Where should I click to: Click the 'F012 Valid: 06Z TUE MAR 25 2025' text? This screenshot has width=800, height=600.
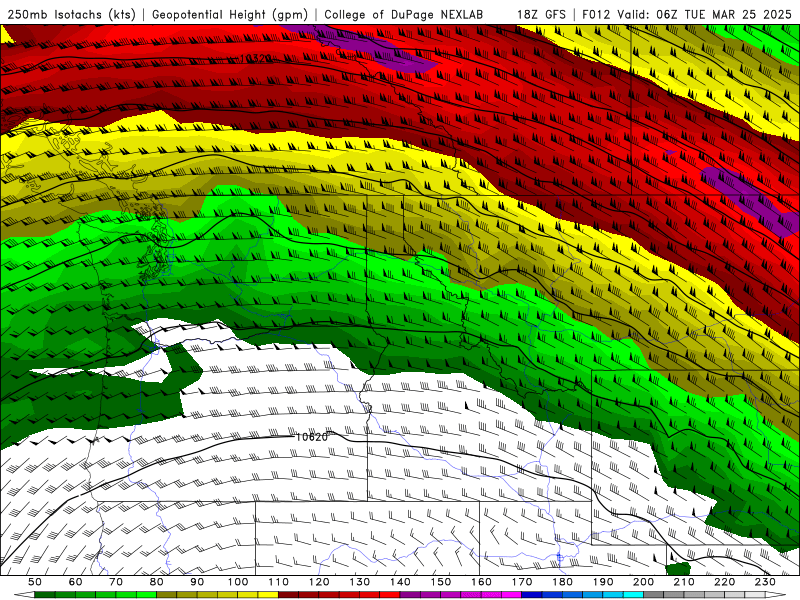tap(687, 15)
